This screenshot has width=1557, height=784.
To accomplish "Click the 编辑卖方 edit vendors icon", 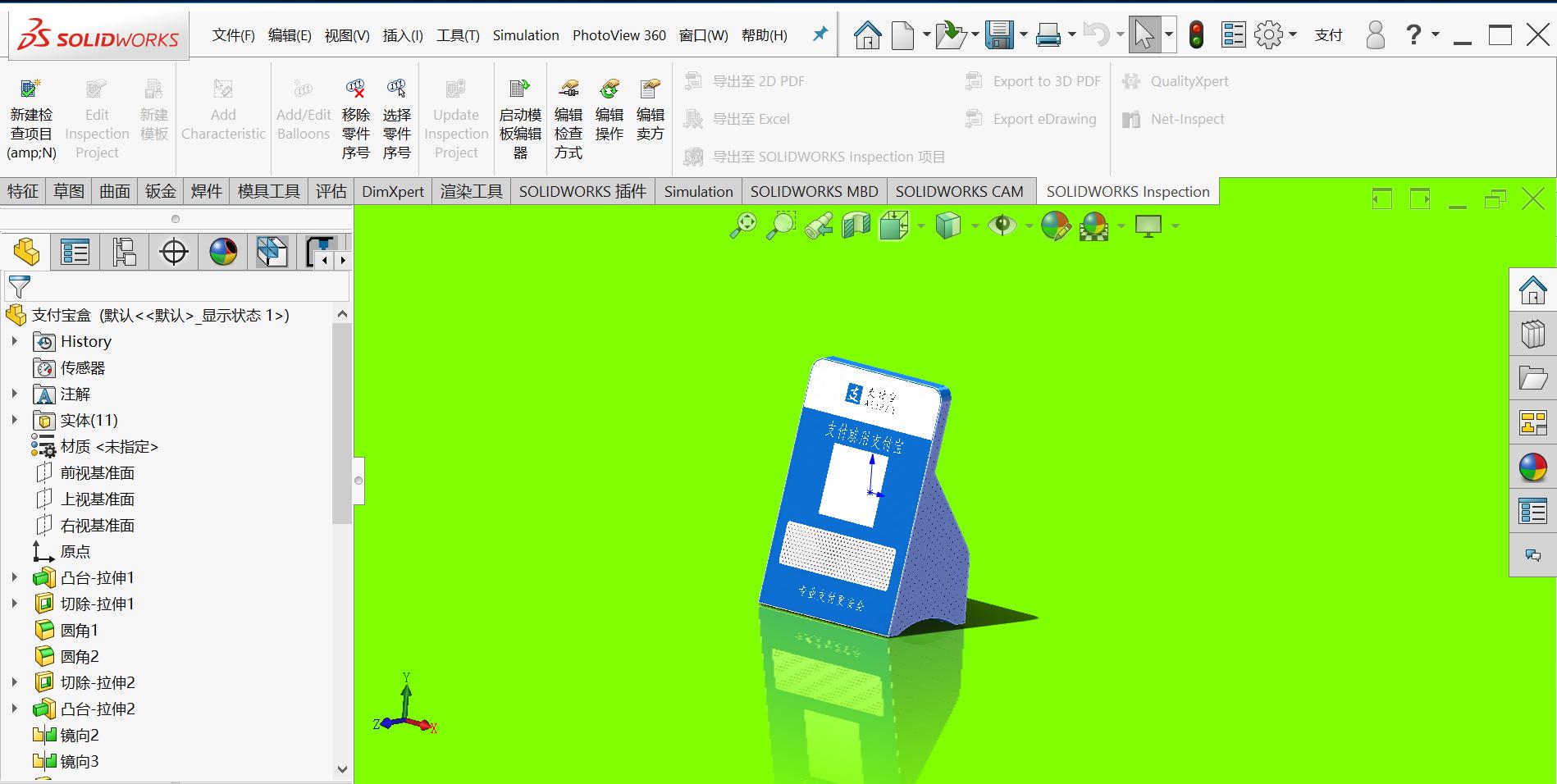I will 651,110.
